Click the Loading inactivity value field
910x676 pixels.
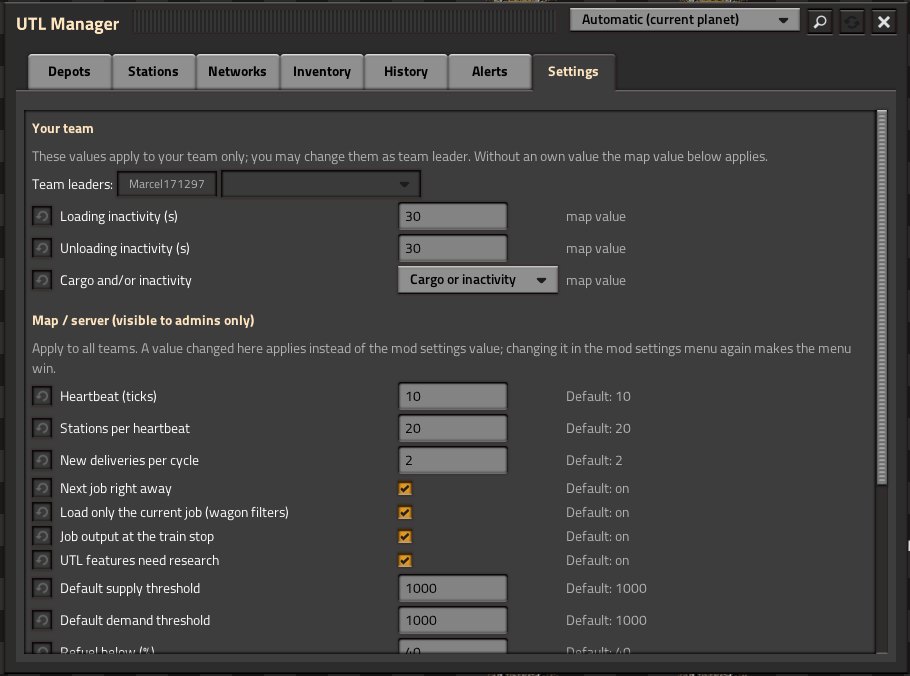point(453,216)
